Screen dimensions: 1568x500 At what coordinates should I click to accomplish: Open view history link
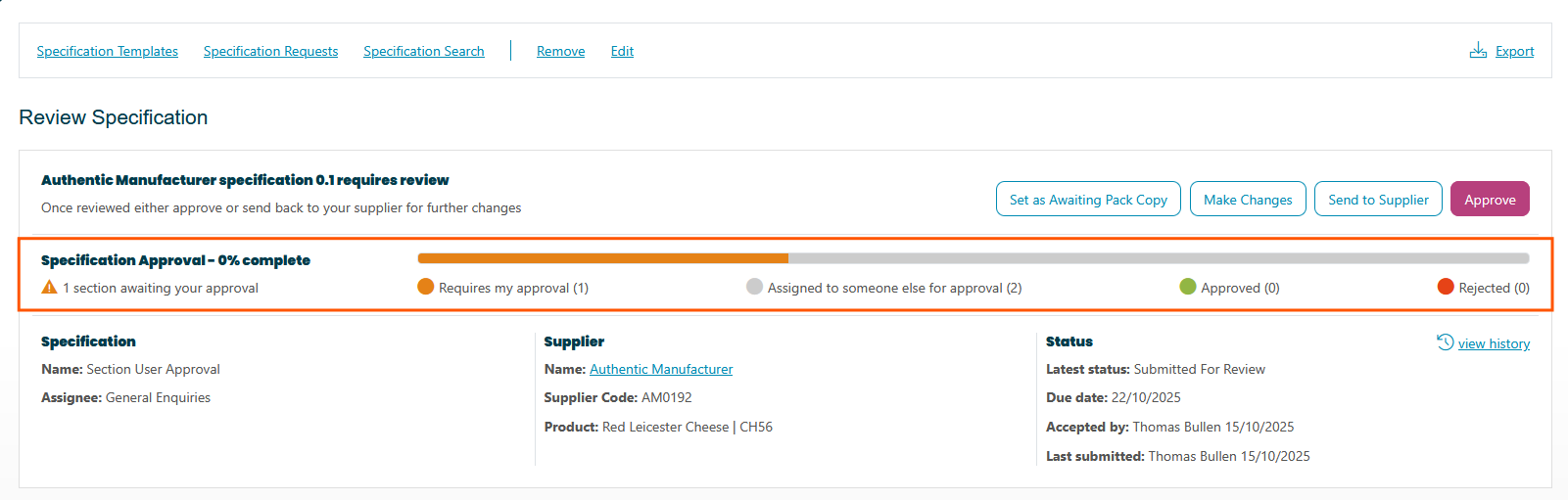pos(1494,343)
